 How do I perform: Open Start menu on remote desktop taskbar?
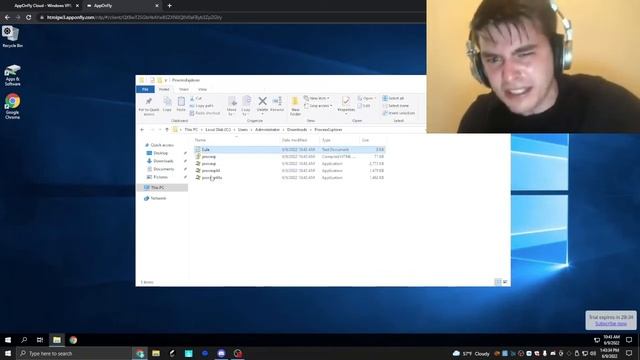tap(8, 340)
